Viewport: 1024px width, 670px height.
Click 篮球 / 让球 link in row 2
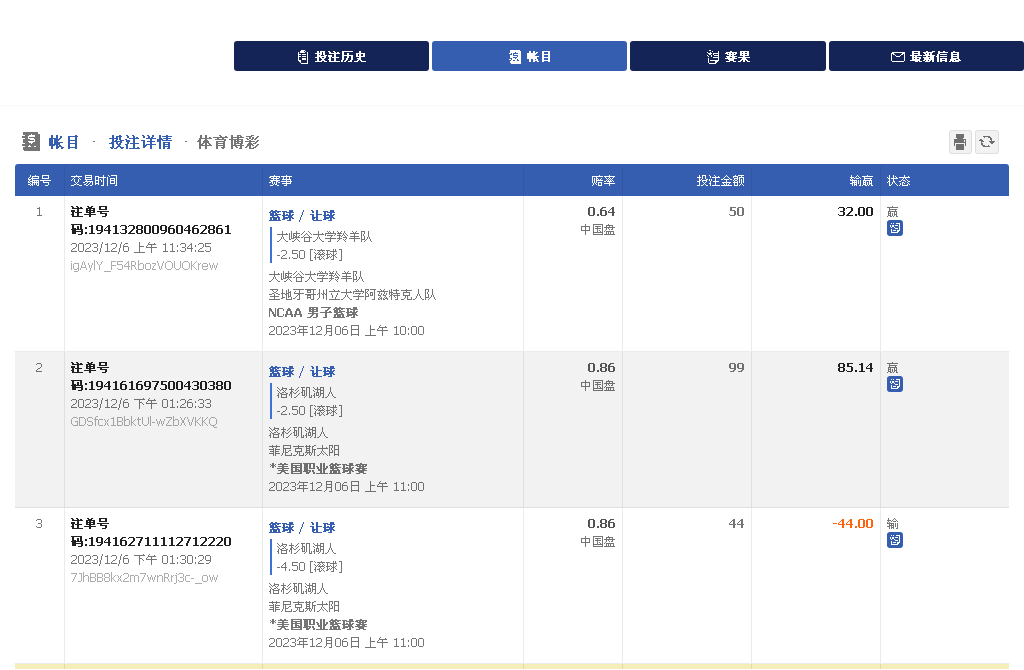pos(302,372)
